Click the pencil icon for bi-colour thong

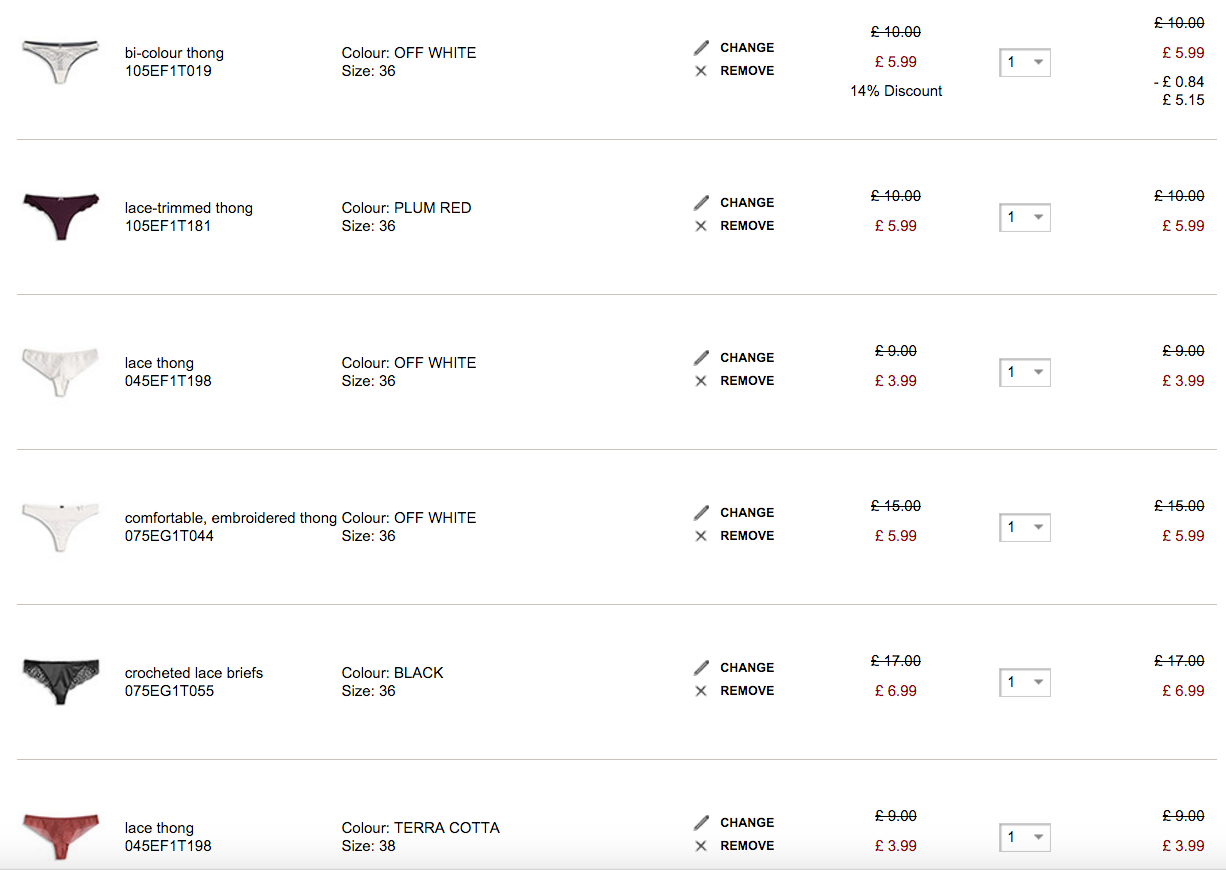[701, 47]
